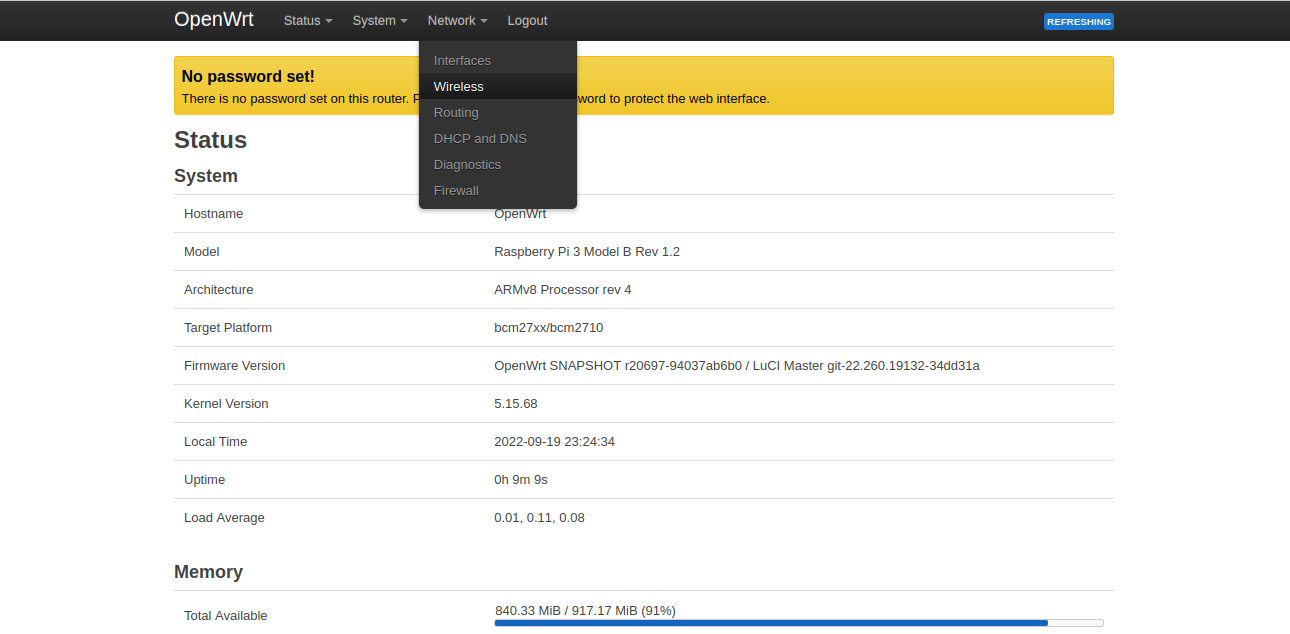The width and height of the screenshot is (1290, 634).
Task: Collapse the Network dropdown menu
Action: click(x=457, y=20)
